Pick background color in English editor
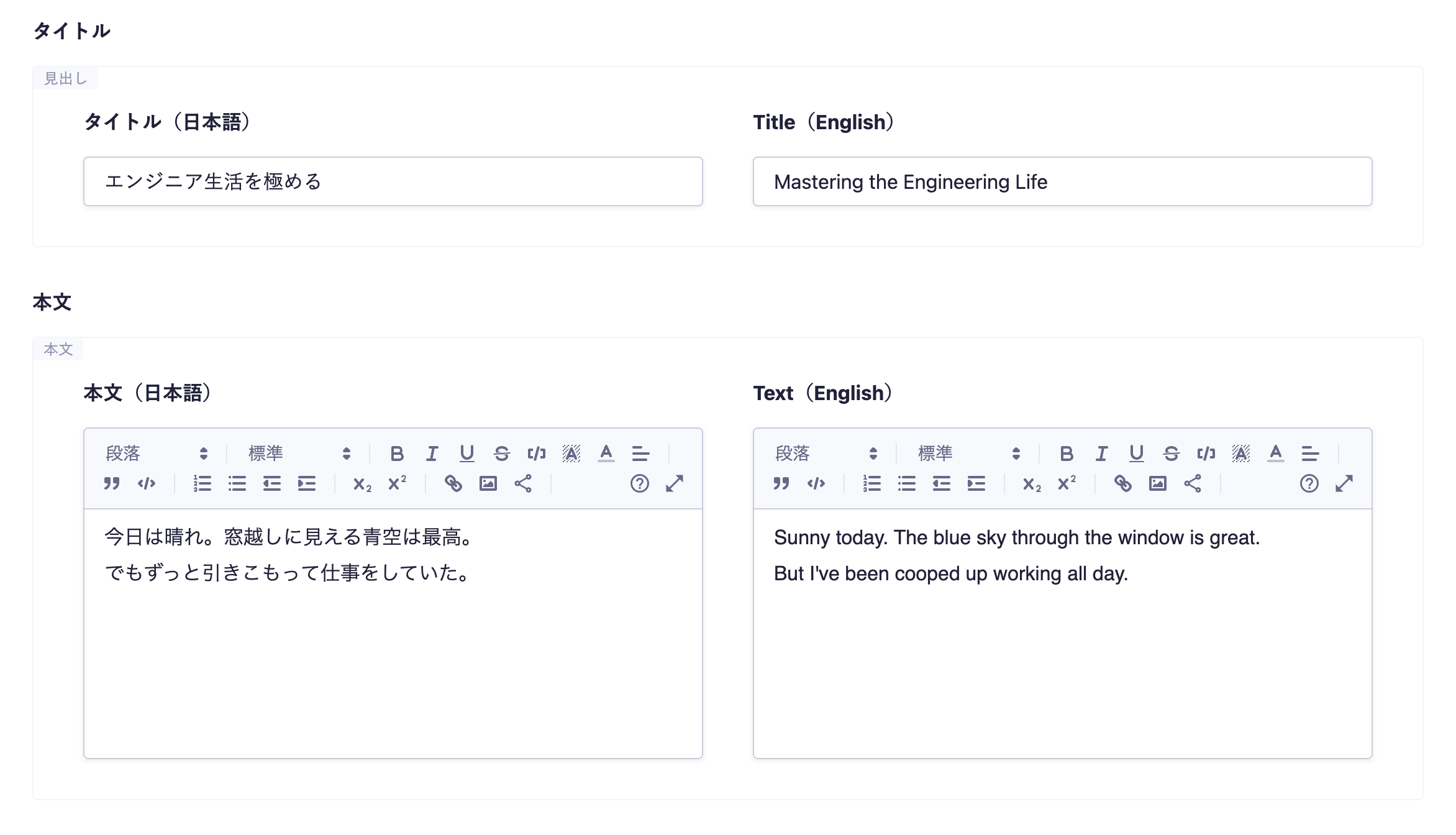This screenshot has width=1456, height=835. (1240, 454)
